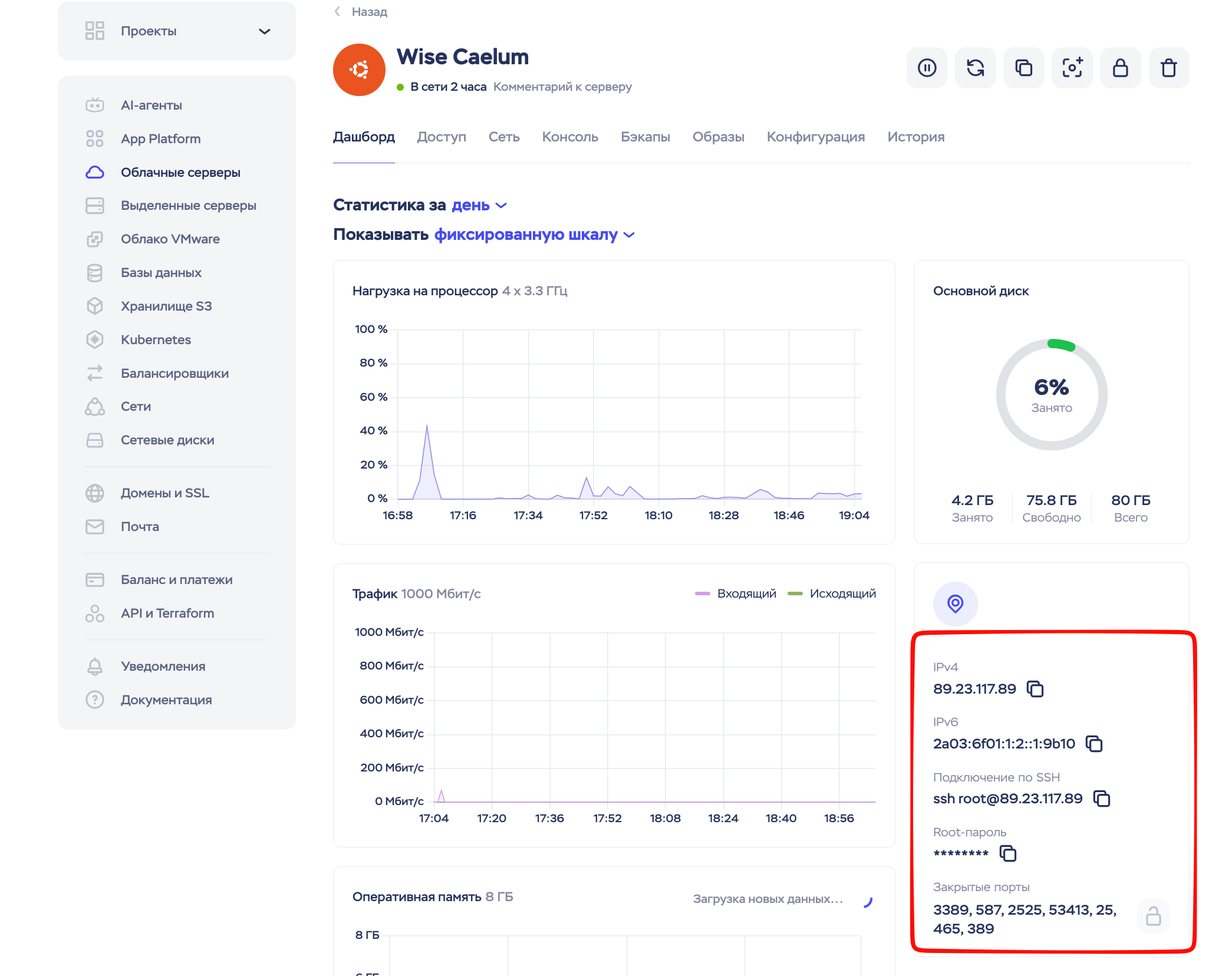1232x976 pixels.
Task: Open Kubernetes in the sidebar
Action: click(x=156, y=339)
